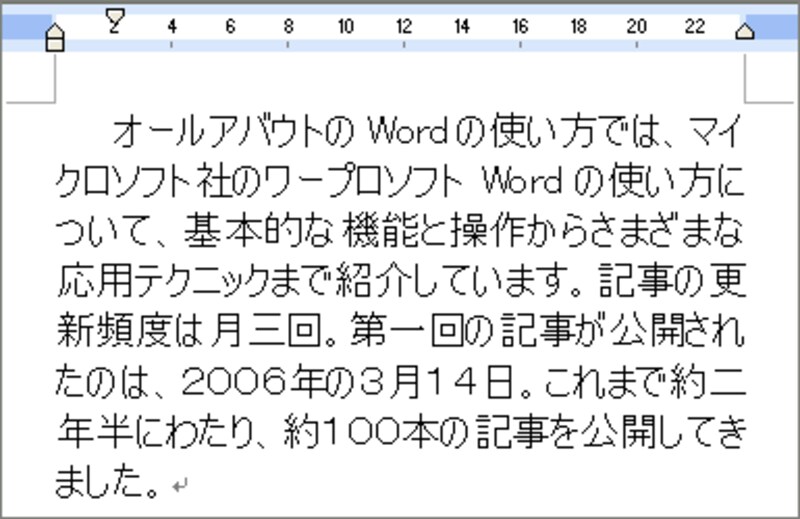
Task: Click the text "約100本の"
Action: tap(376, 432)
